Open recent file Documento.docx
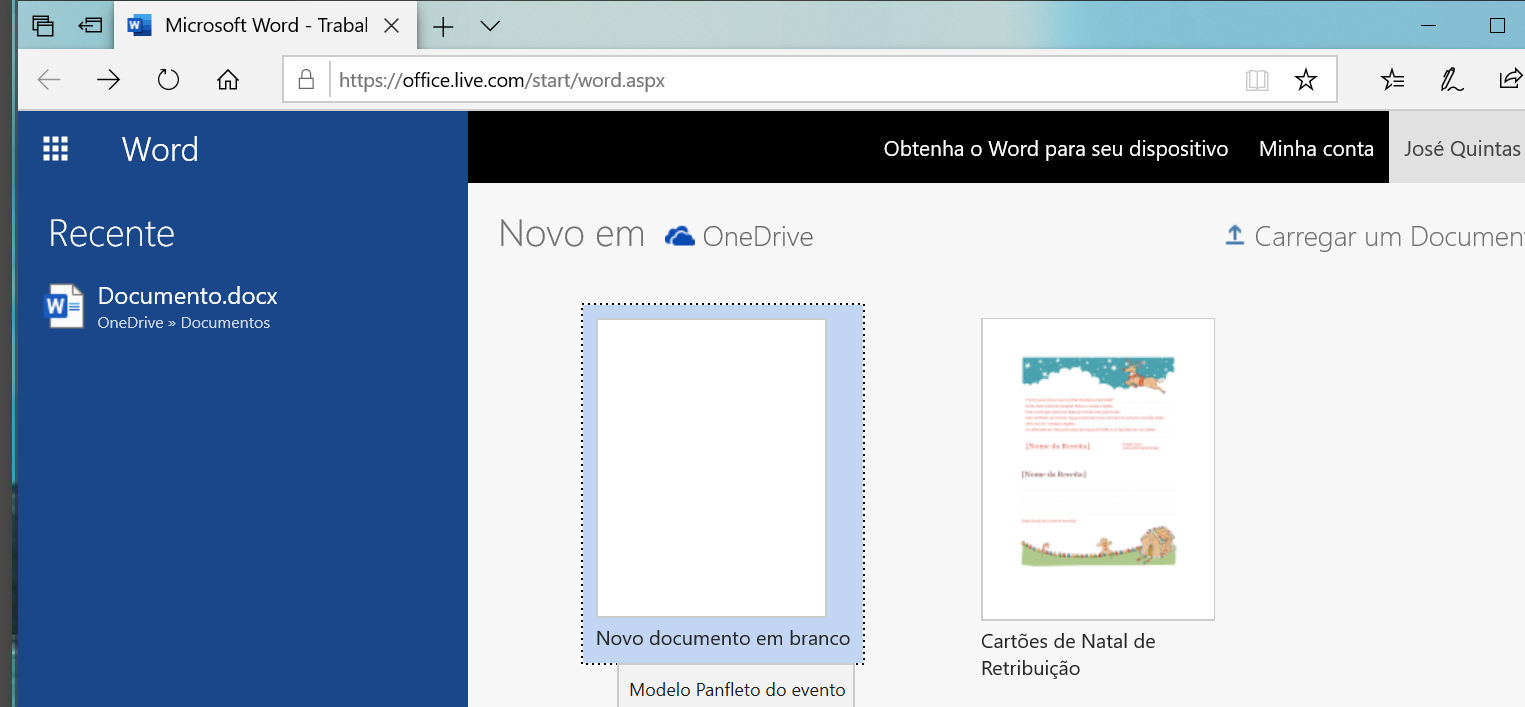This screenshot has width=1525, height=707. coord(187,297)
